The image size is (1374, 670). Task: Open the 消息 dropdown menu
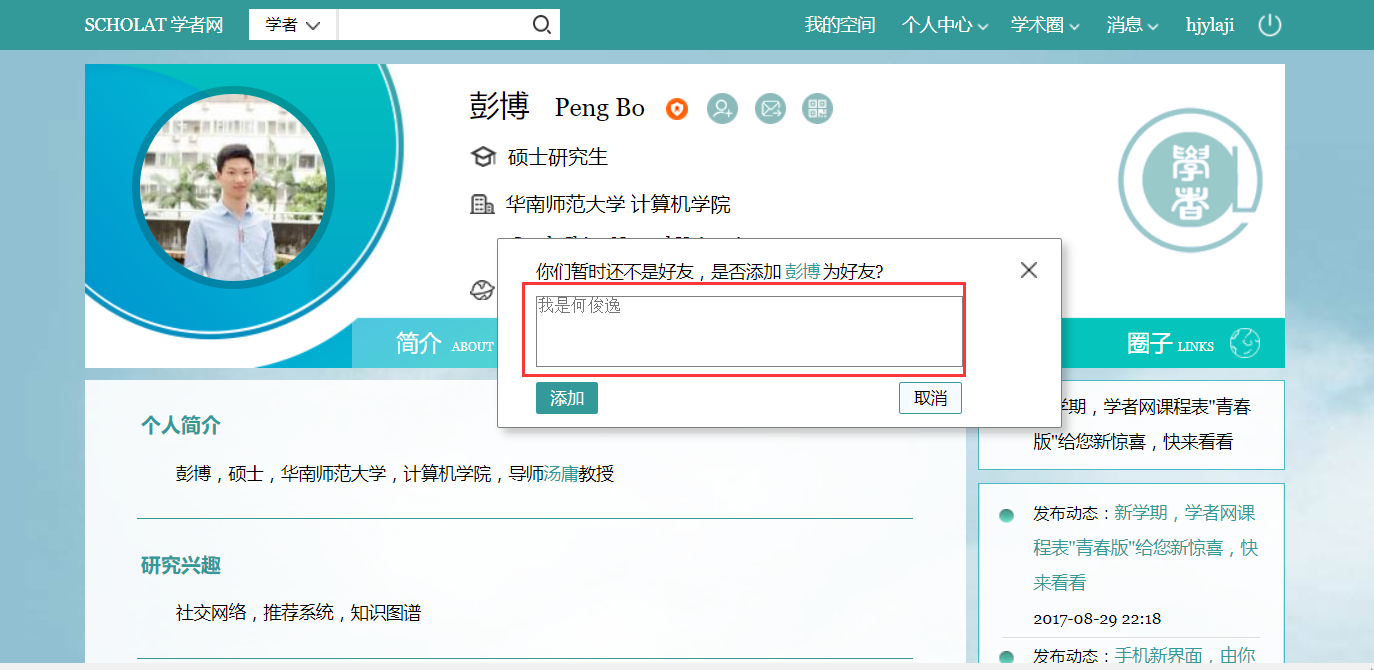point(1132,25)
